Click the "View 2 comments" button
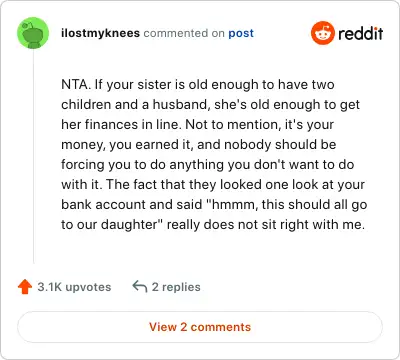Viewport: 400px width, 360px height. 200,327
